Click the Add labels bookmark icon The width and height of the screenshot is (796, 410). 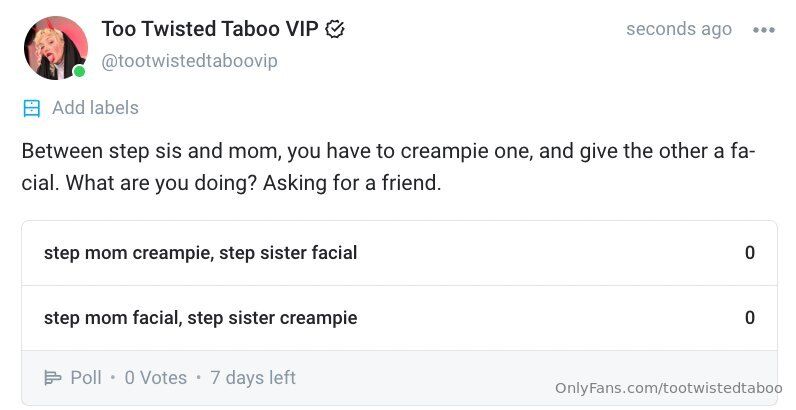tap(32, 108)
